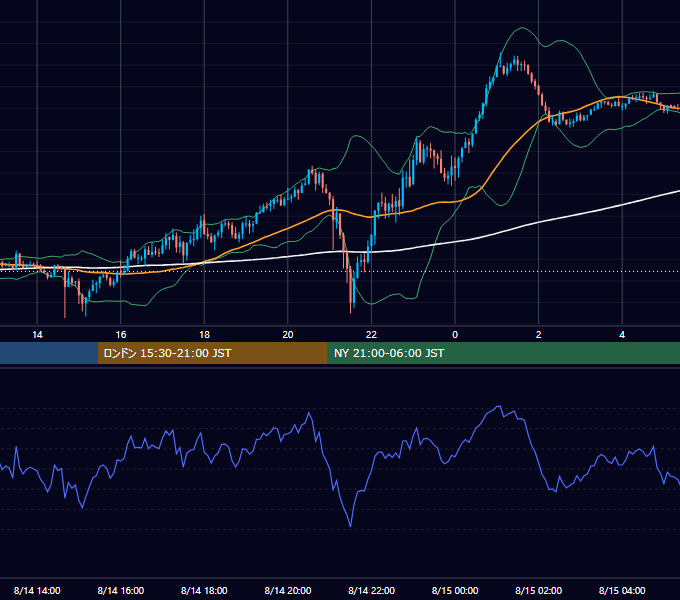
Task: Click the 22 hour label on upper axis
Action: 371,335
